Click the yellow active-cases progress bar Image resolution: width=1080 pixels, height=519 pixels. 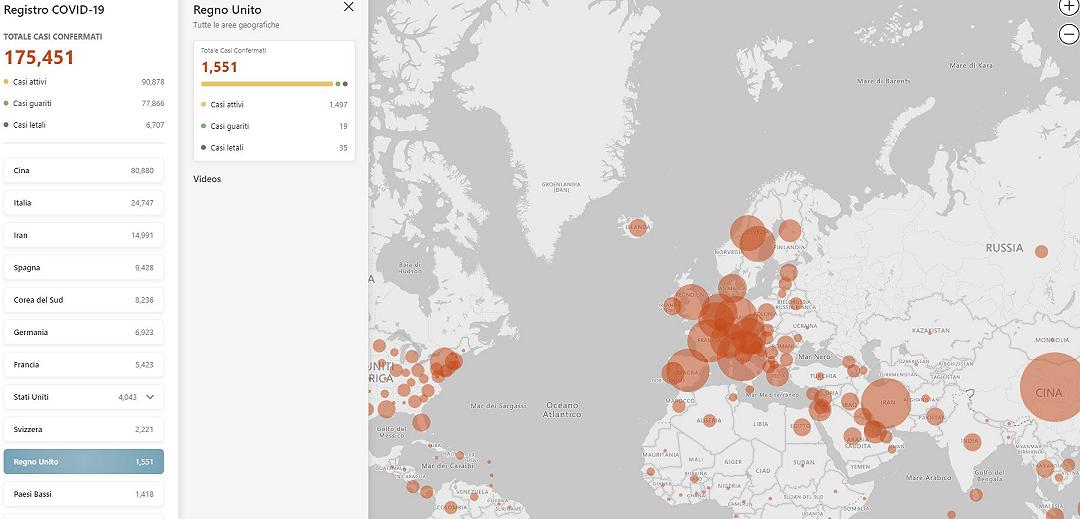(x=267, y=84)
